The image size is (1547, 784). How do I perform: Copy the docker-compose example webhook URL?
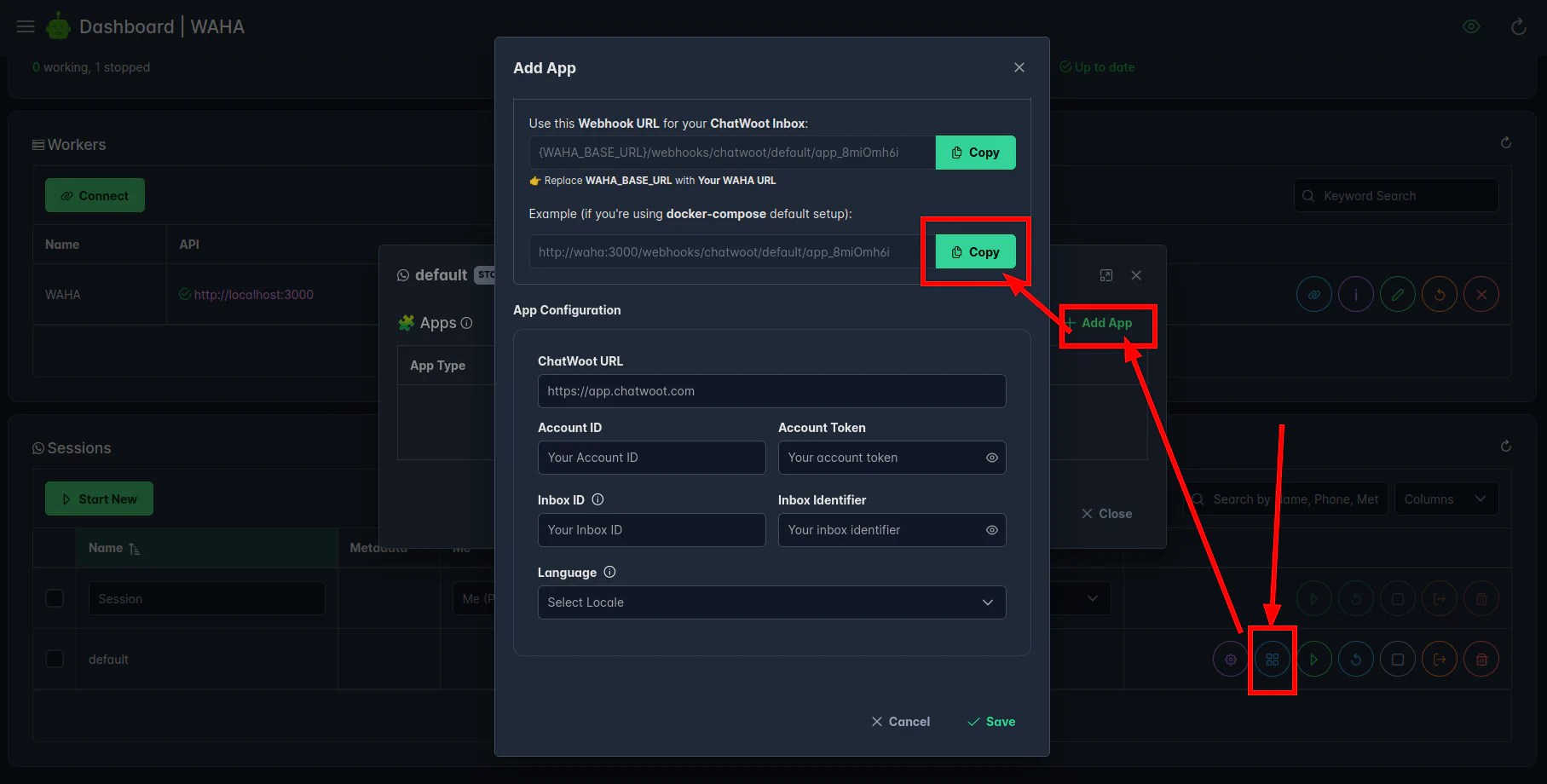pyautogui.click(x=975, y=252)
